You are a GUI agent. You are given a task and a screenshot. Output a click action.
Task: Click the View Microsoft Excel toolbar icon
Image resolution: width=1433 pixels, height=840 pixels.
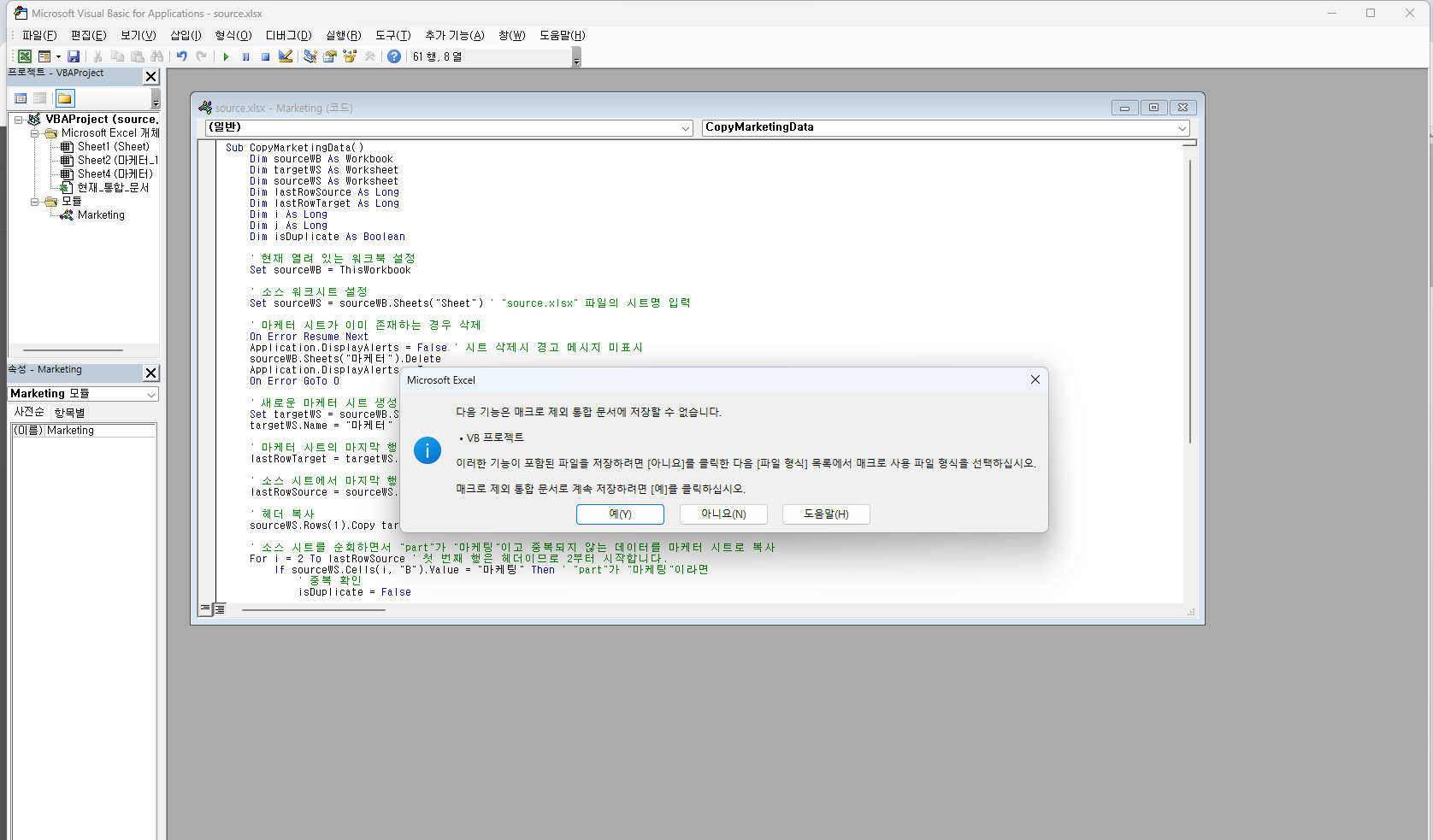tap(25, 56)
